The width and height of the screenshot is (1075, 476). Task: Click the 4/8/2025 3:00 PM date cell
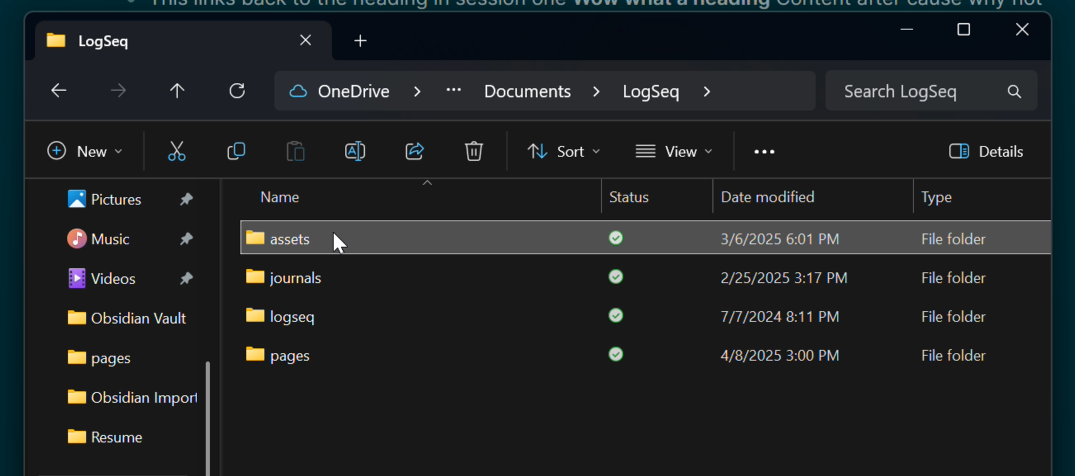coord(780,356)
